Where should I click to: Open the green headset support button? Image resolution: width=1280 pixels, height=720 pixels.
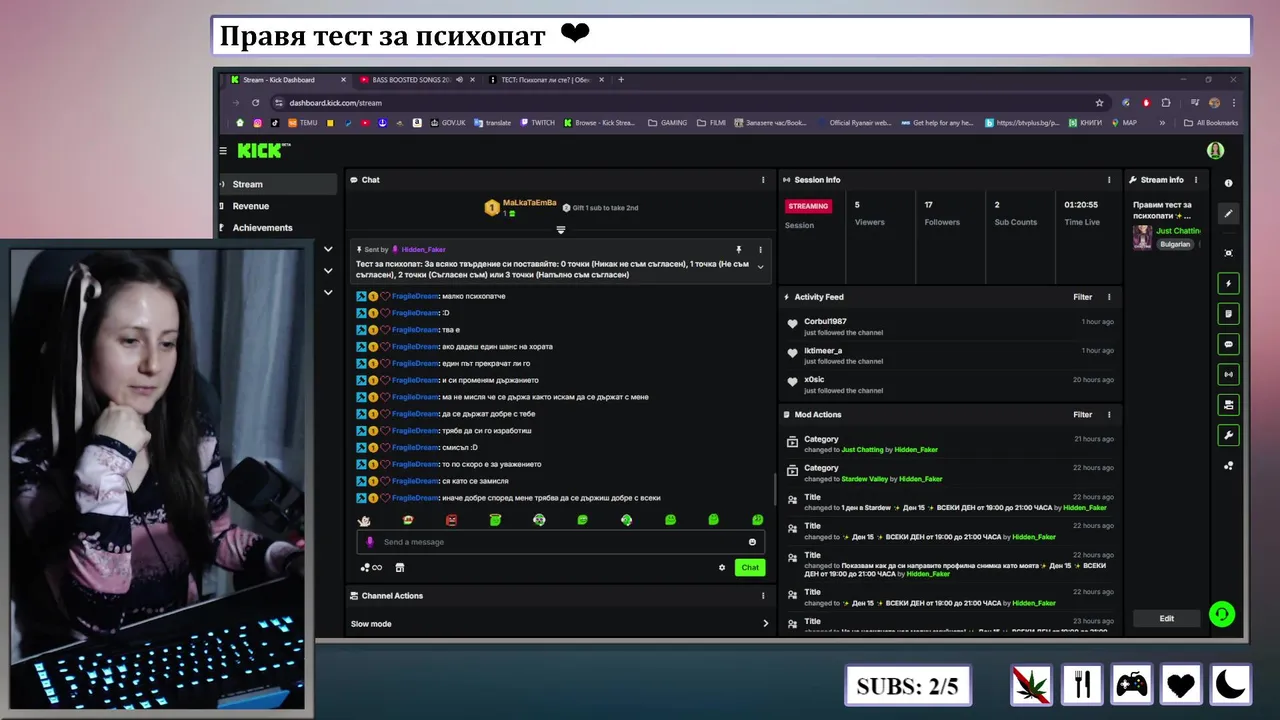(1221, 614)
